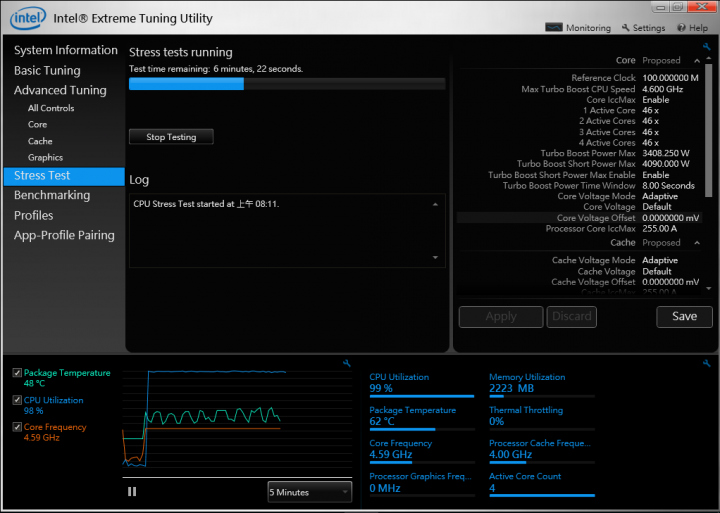Image resolution: width=720 pixels, height=513 pixels.
Task: Click the Intel logo icon
Action: 28,18
